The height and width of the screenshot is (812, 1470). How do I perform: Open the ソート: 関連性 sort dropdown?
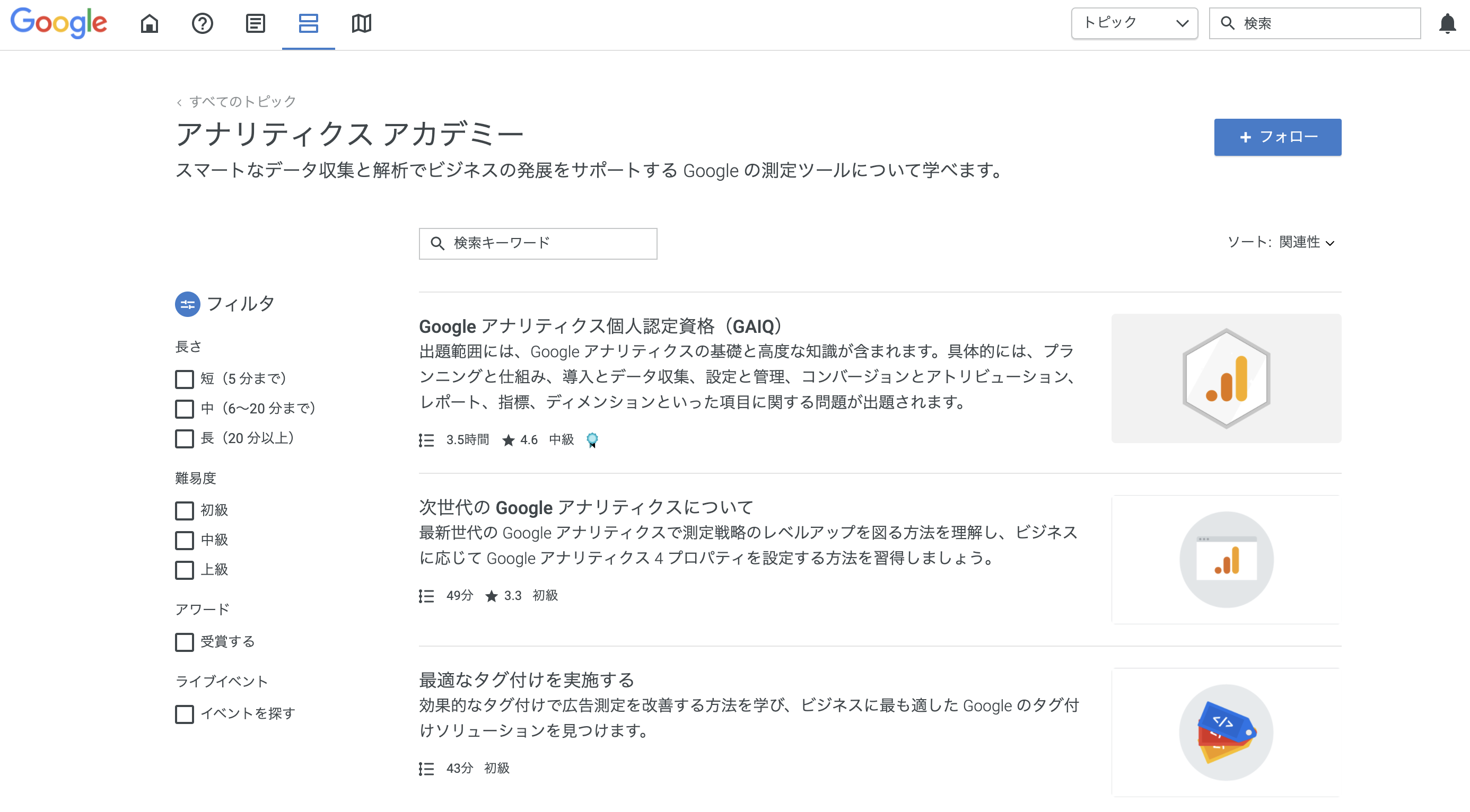click(x=1281, y=242)
